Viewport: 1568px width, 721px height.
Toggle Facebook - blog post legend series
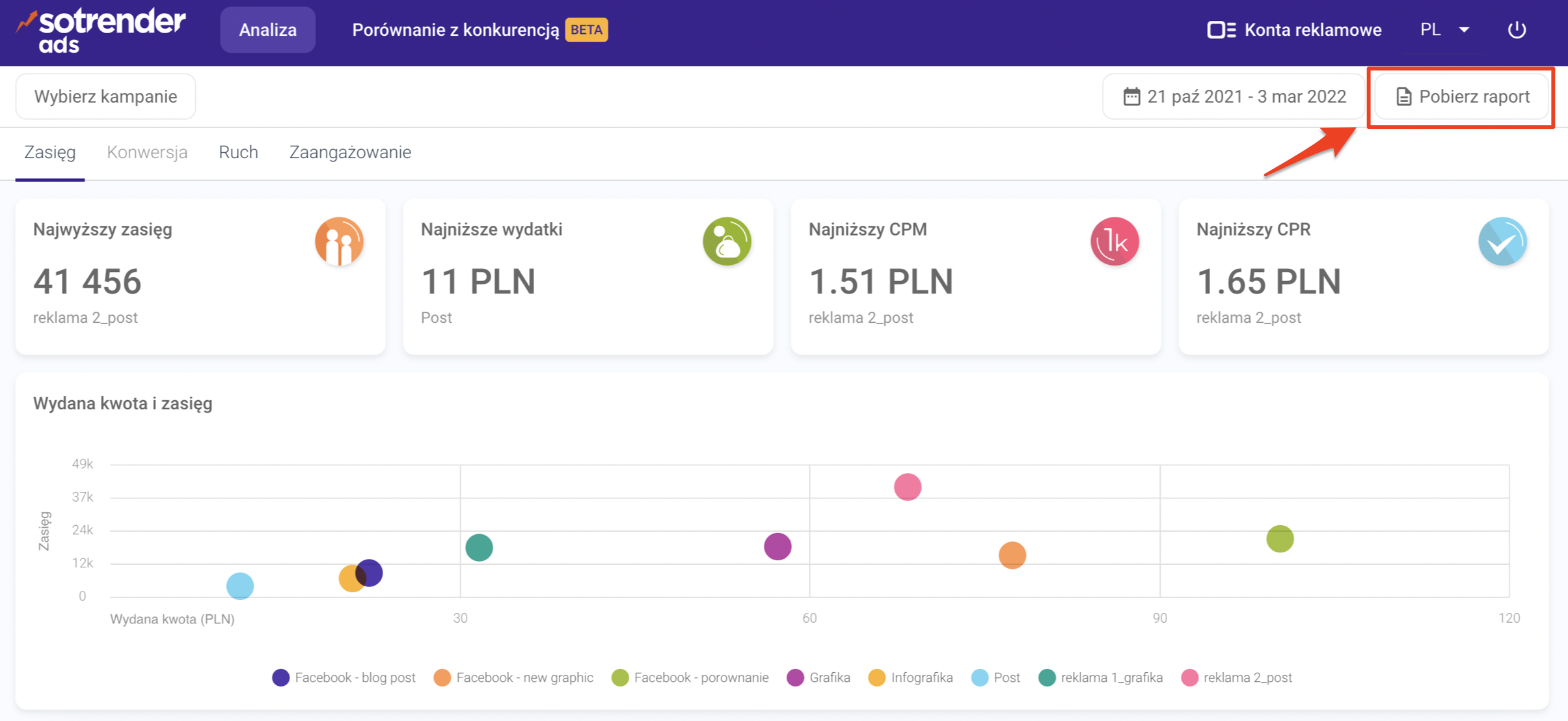(344, 677)
